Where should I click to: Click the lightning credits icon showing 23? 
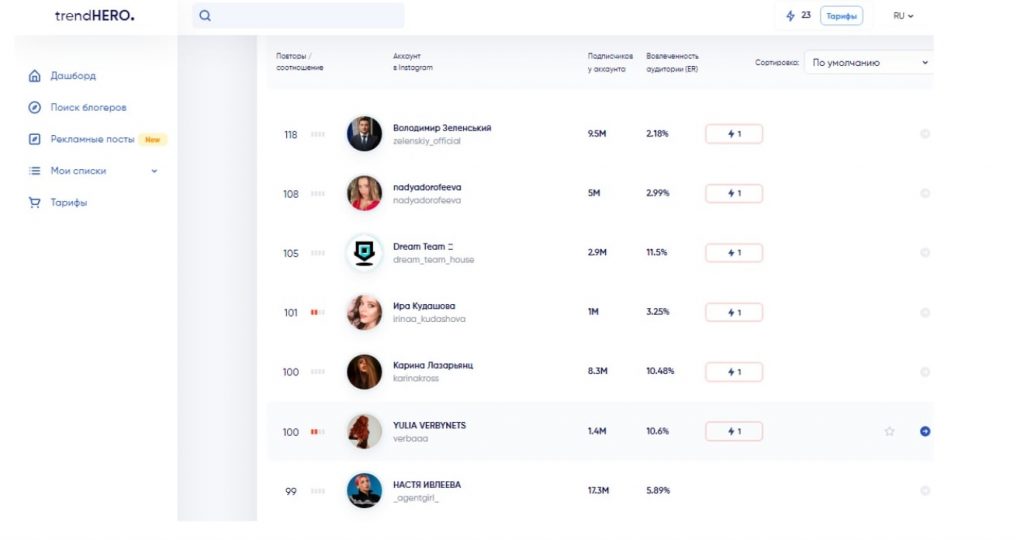pos(790,16)
